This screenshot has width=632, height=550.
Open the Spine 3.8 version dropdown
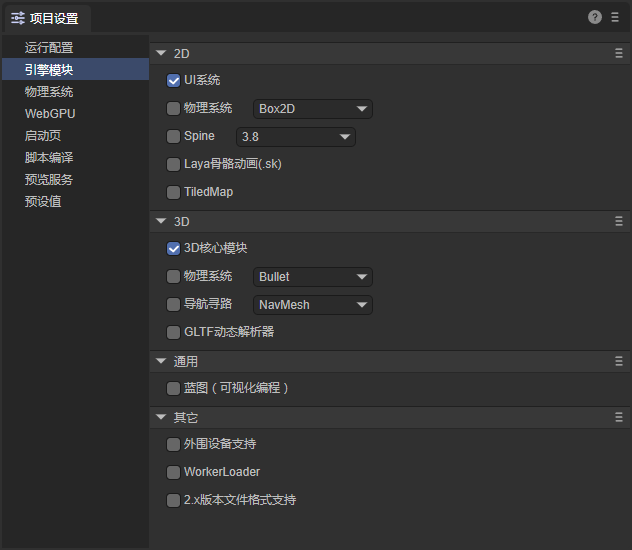pos(295,136)
